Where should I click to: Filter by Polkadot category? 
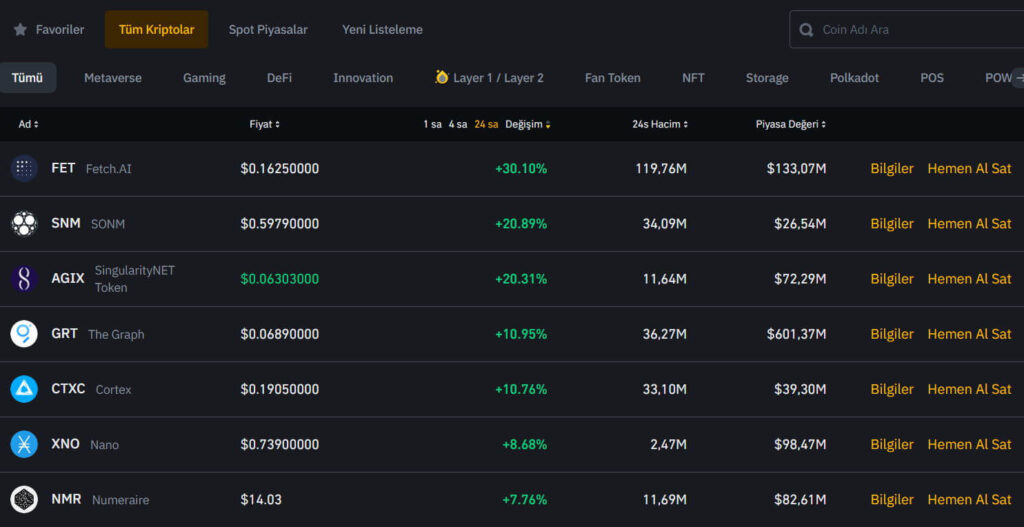[854, 78]
